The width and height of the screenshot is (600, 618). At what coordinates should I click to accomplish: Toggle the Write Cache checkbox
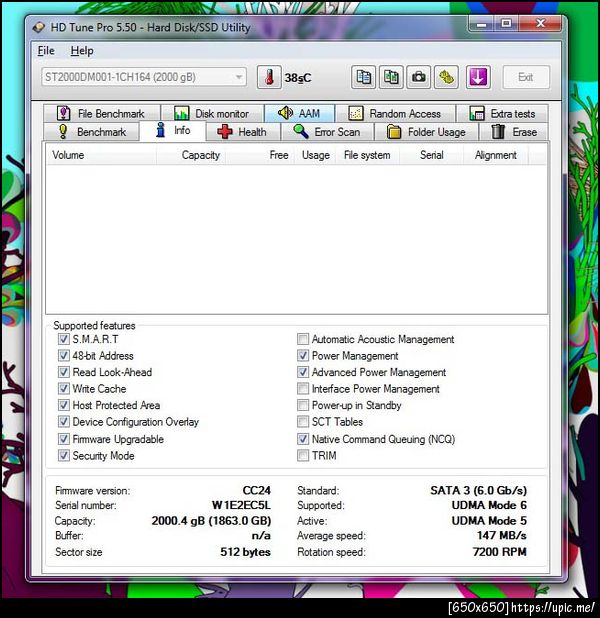pyautogui.click(x=63, y=389)
